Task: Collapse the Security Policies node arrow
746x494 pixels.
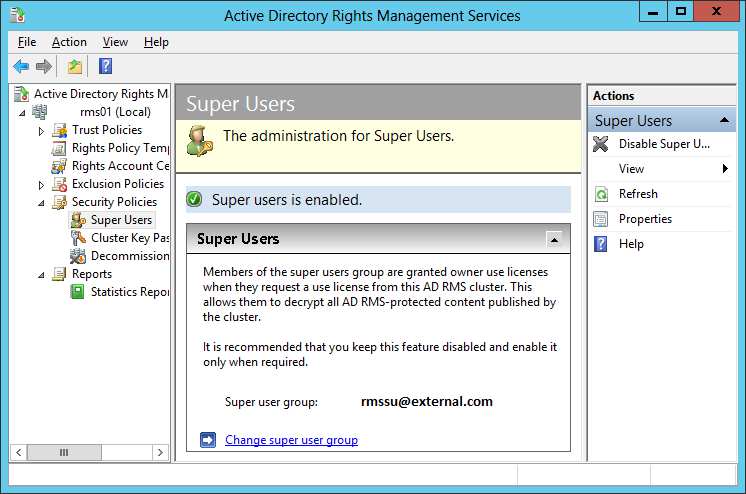Action: 41,203
